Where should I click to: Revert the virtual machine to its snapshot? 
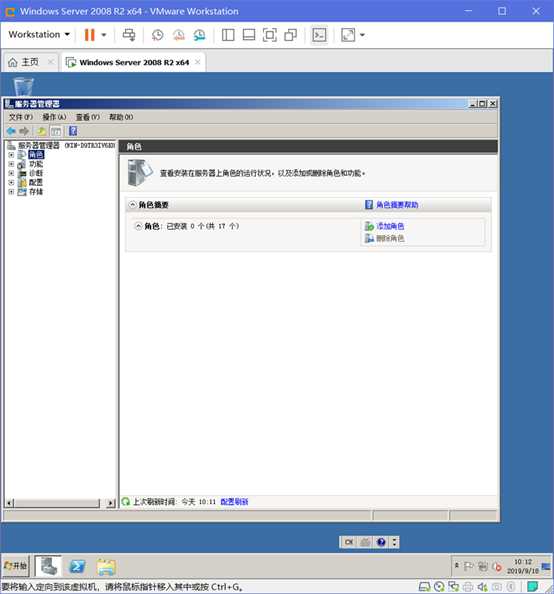click(x=178, y=35)
